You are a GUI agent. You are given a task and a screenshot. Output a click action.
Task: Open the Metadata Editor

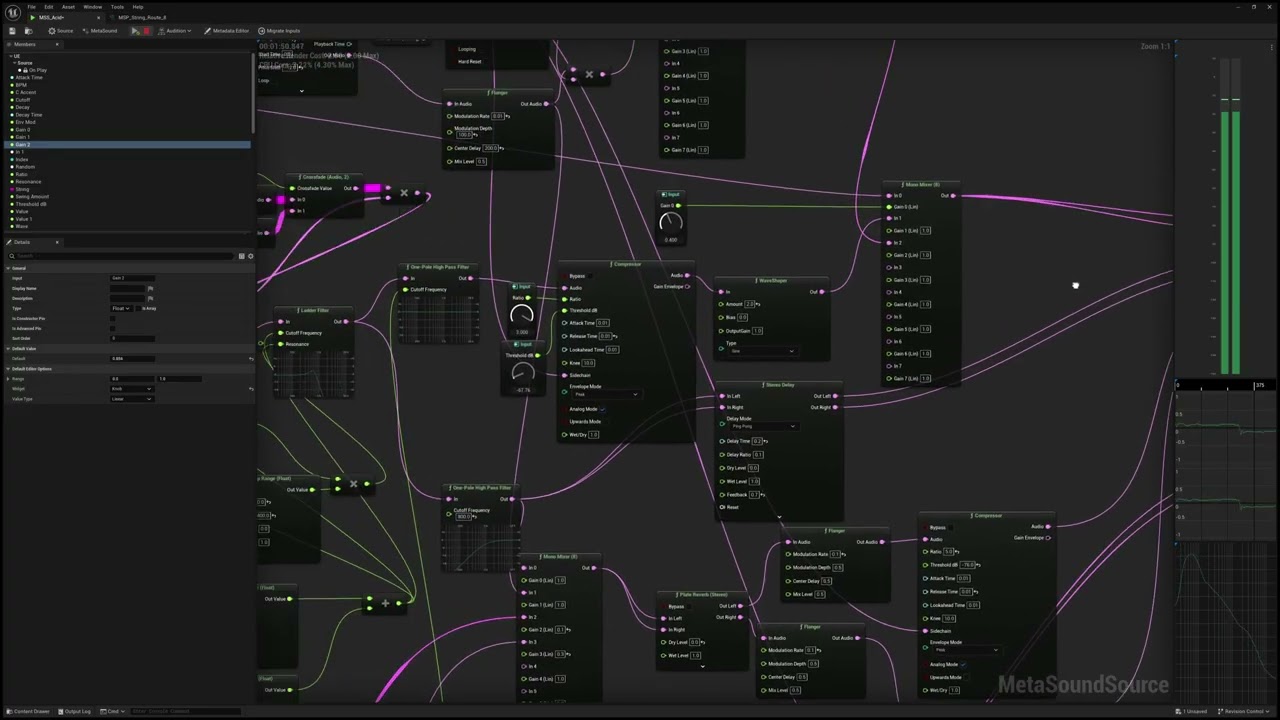coord(227,31)
